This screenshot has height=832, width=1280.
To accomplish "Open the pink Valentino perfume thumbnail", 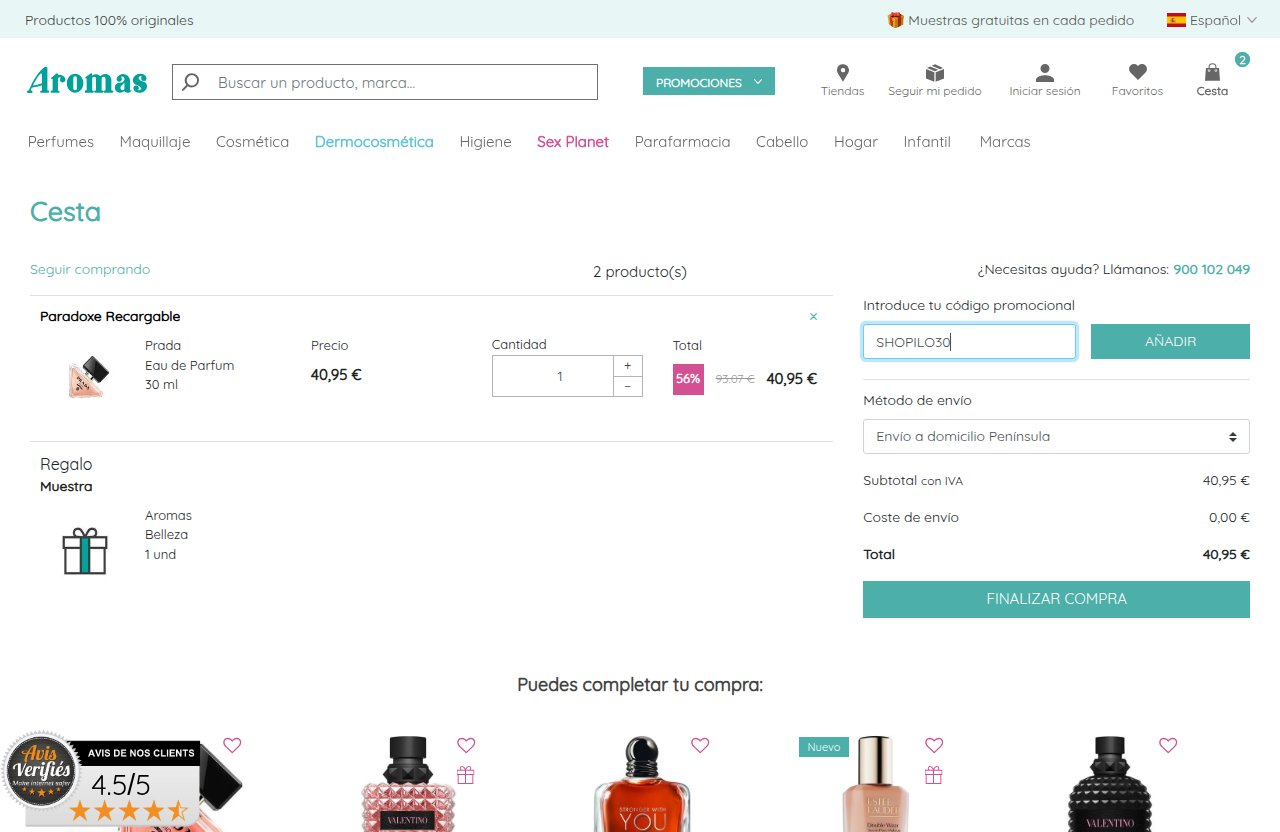I will click(x=408, y=785).
